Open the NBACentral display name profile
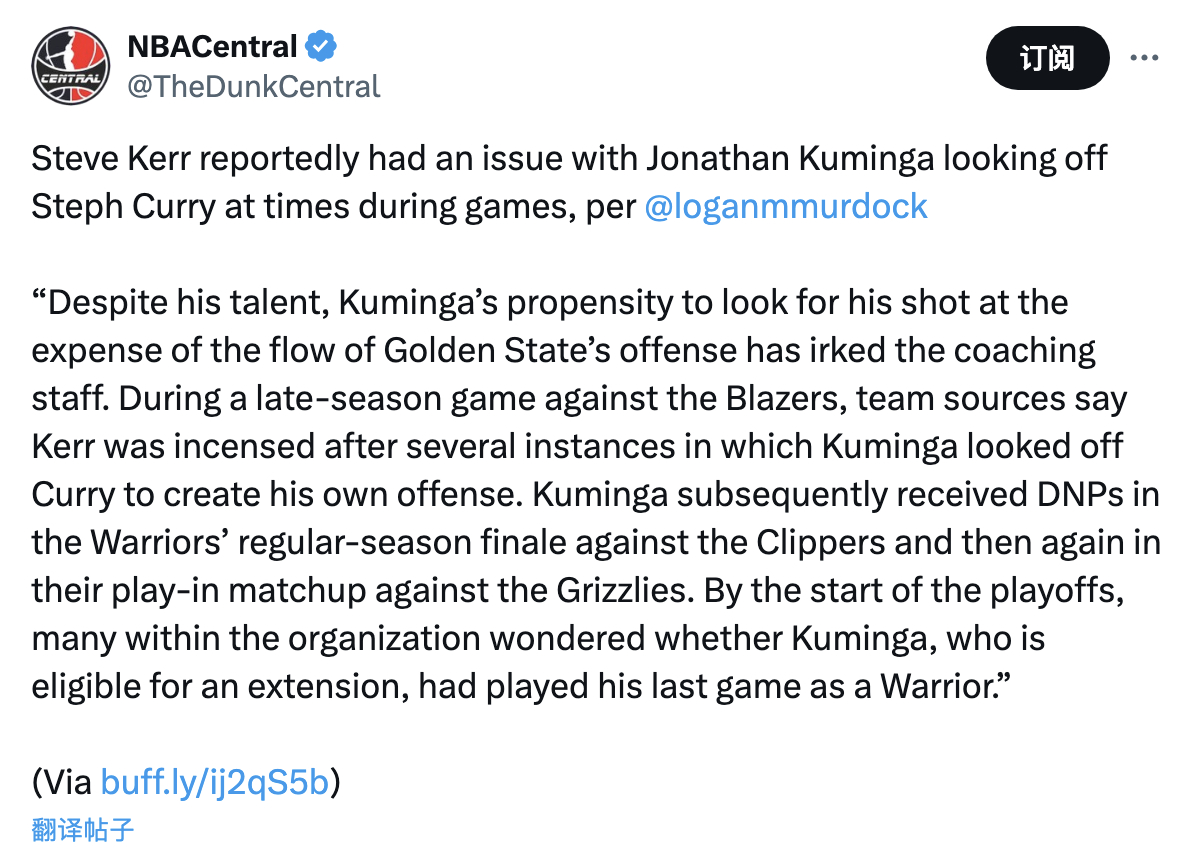Image resolution: width=1194 pixels, height=868 pixels. (212, 46)
